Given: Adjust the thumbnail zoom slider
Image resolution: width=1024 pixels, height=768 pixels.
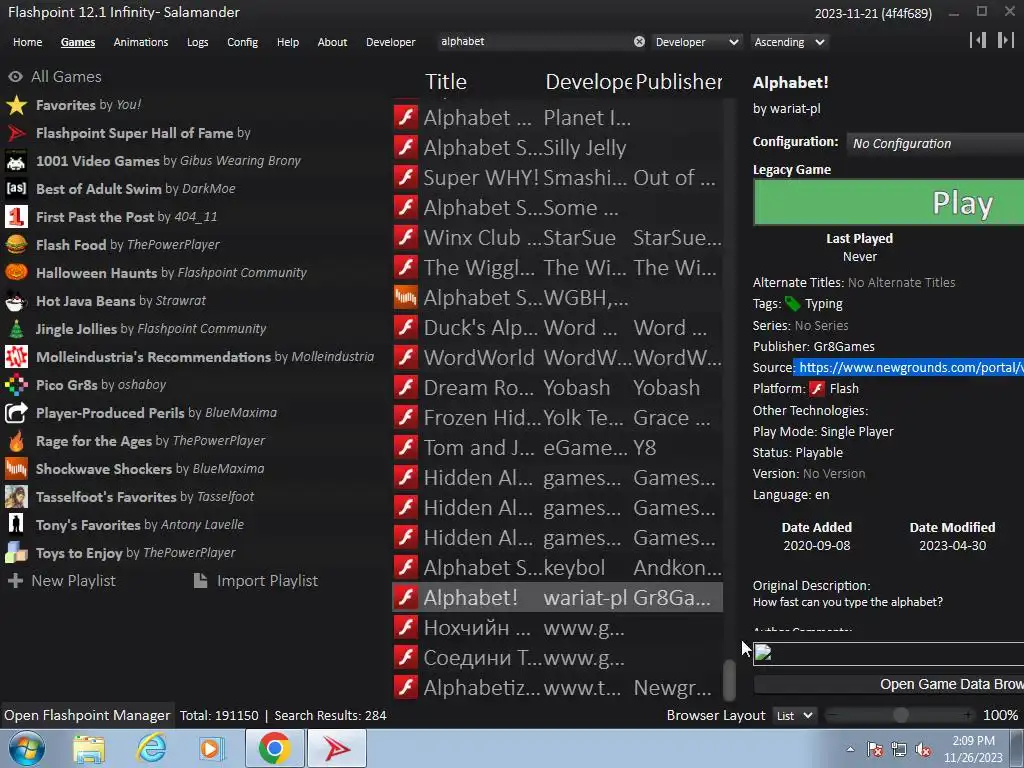Looking at the screenshot, I should coord(901,716).
